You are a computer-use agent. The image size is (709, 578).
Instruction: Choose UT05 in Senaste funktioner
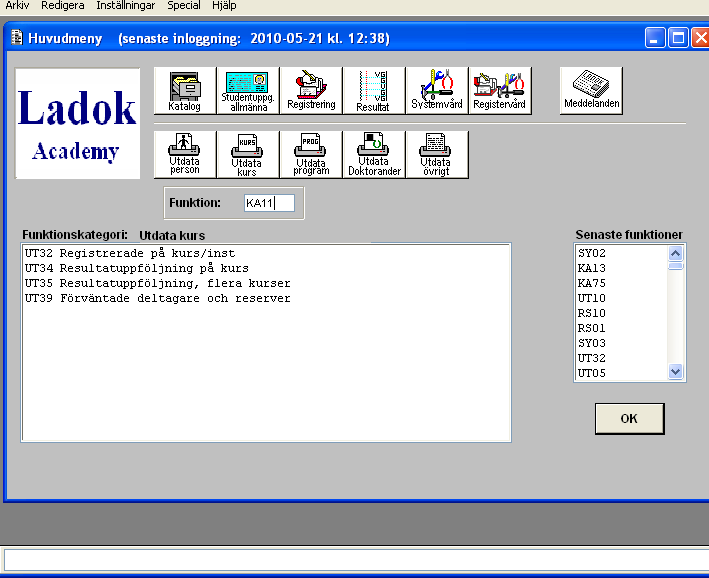coord(591,373)
